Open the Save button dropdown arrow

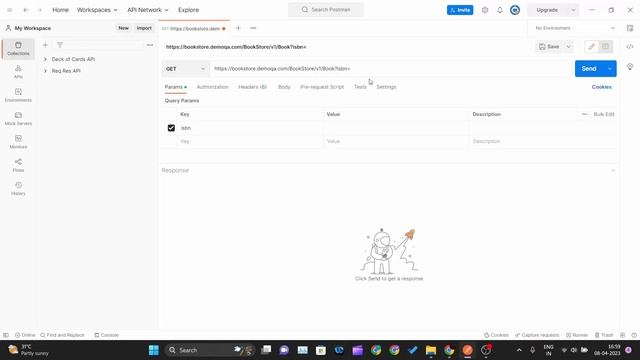click(x=568, y=47)
